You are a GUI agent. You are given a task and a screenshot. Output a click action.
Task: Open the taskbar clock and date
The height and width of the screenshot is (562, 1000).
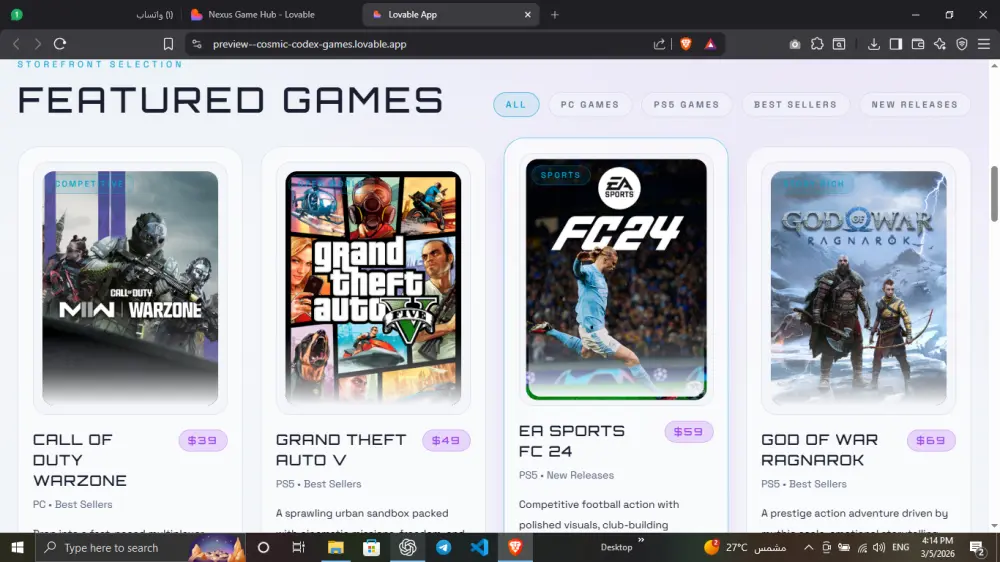(x=938, y=547)
